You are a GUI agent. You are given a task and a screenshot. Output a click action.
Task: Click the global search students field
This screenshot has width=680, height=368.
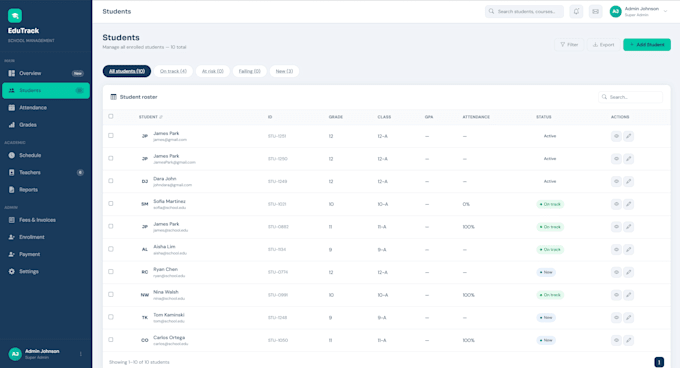click(x=524, y=12)
